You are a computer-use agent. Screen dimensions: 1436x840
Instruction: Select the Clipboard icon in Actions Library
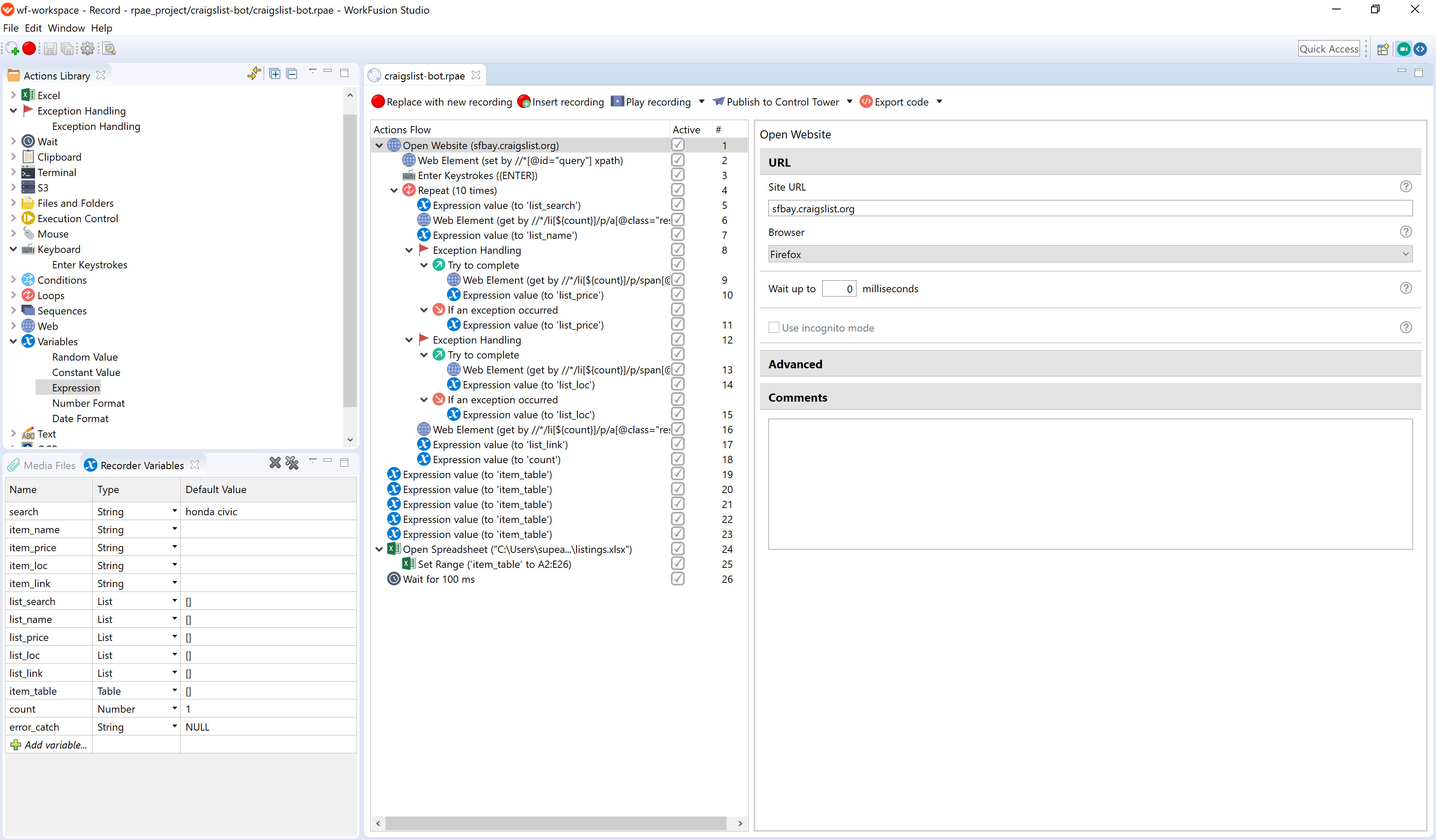coord(28,157)
